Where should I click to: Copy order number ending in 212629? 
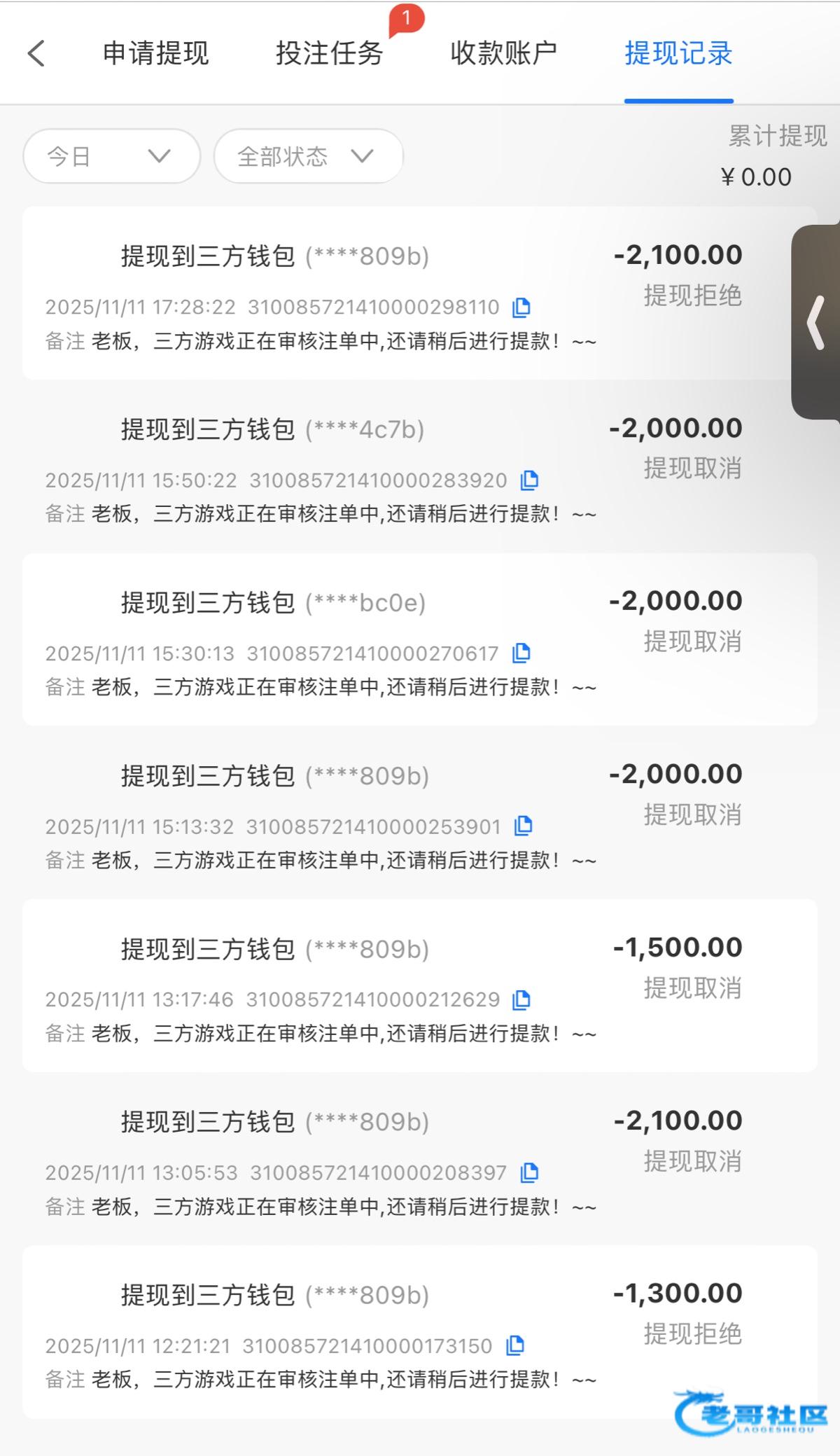click(521, 999)
